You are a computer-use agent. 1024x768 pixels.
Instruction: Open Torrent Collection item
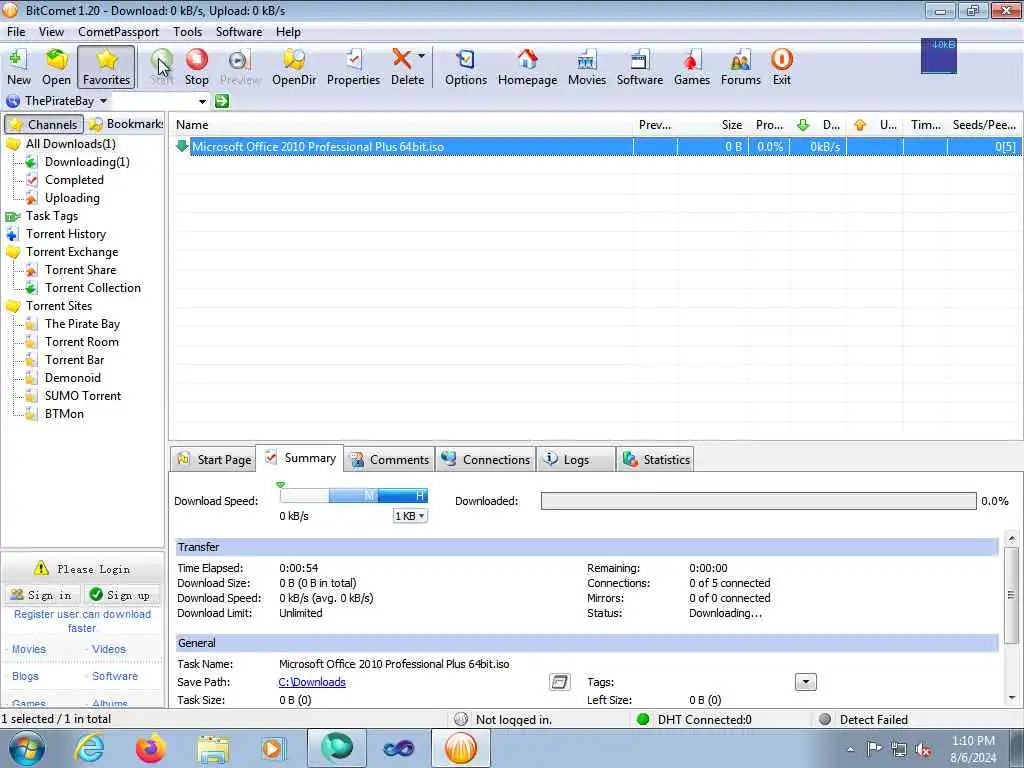[x=93, y=288]
